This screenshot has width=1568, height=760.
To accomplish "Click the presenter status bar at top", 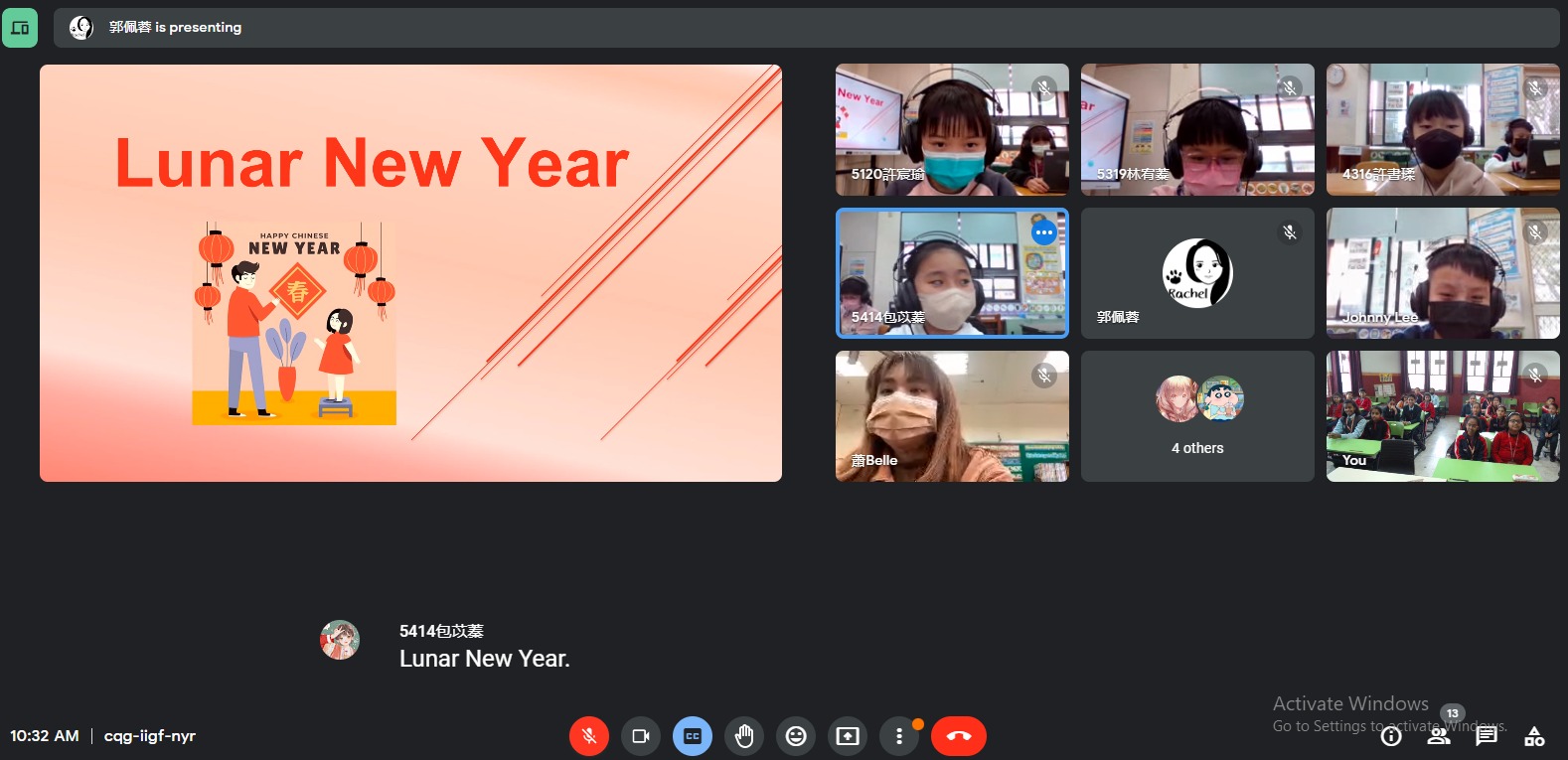I will click(x=806, y=28).
